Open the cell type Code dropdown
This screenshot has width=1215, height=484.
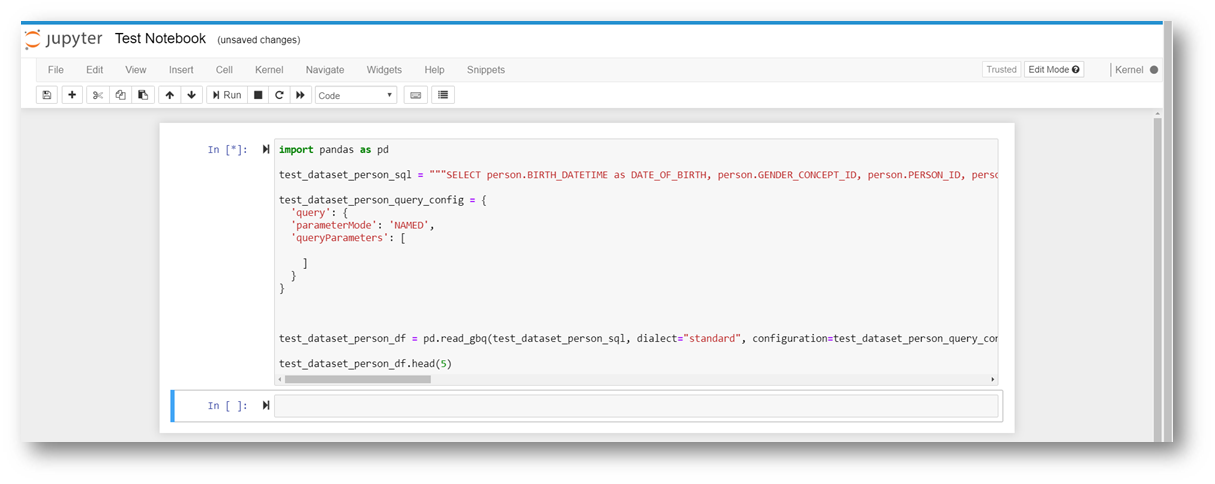point(356,95)
